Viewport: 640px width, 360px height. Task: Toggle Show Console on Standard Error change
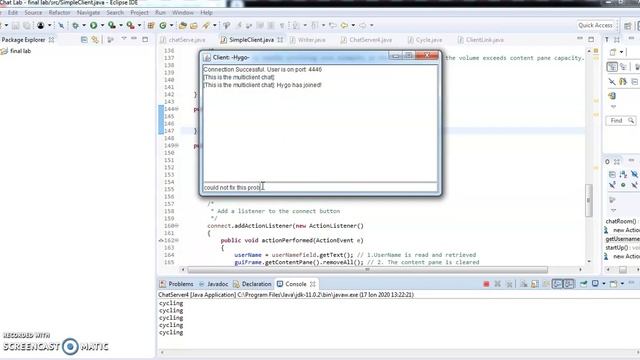(x=569, y=284)
